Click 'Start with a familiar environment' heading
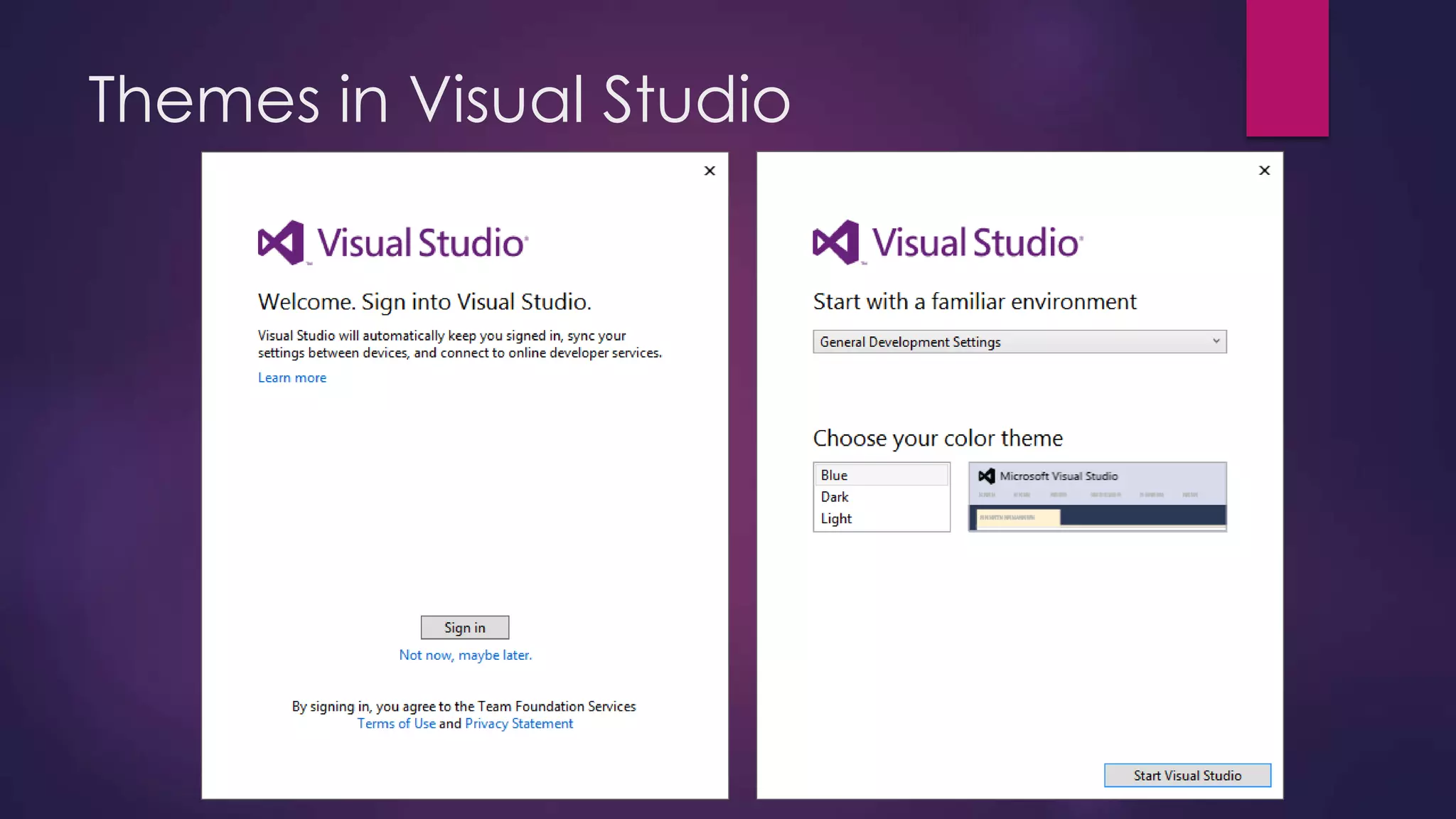1456x819 pixels. (x=975, y=301)
